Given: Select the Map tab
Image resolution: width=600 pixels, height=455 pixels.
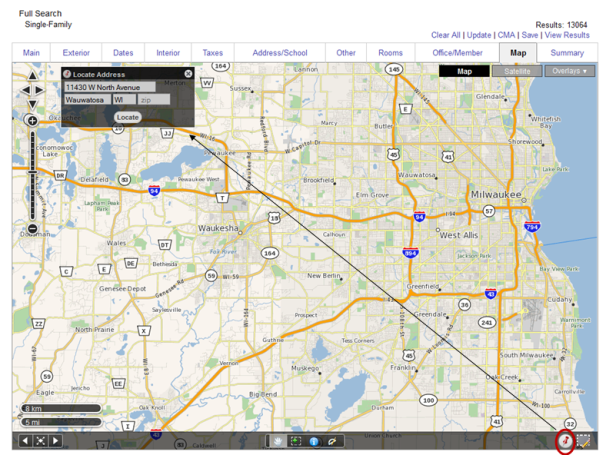Looking at the screenshot, I should click(x=518, y=53).
